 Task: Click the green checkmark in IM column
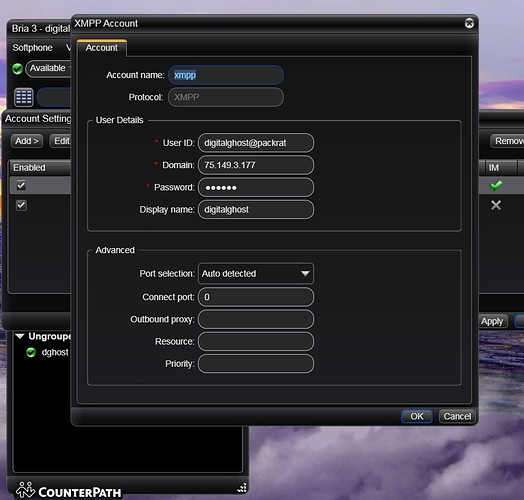point(496,185)
